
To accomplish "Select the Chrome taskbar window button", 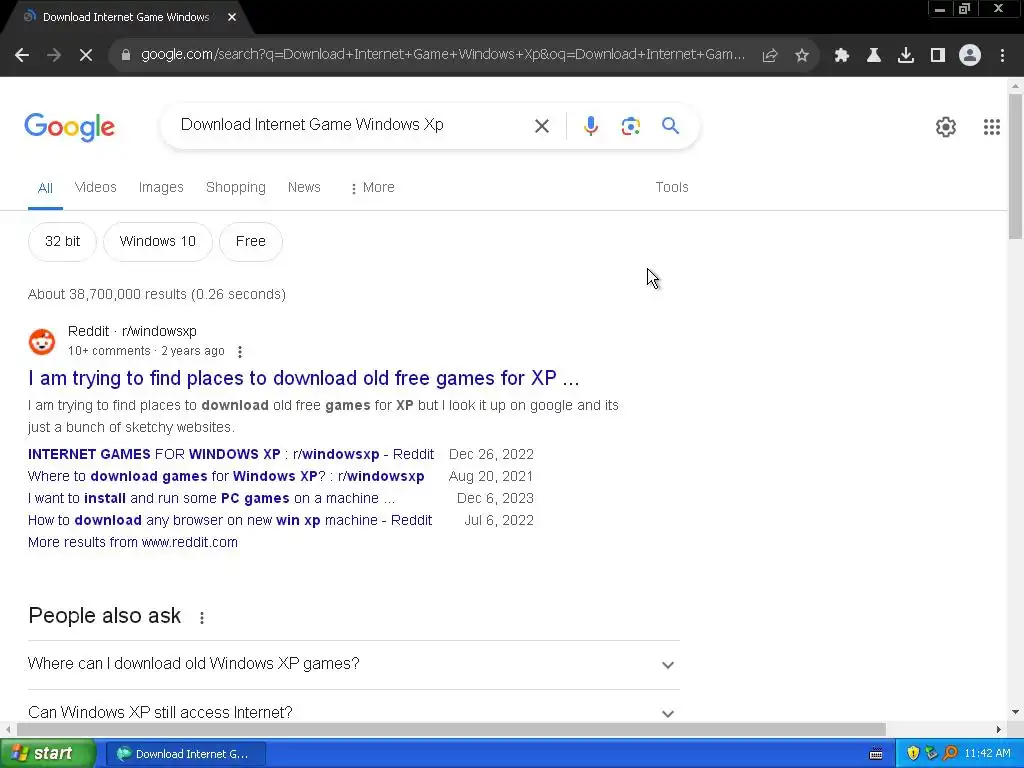I will (186, 754).
